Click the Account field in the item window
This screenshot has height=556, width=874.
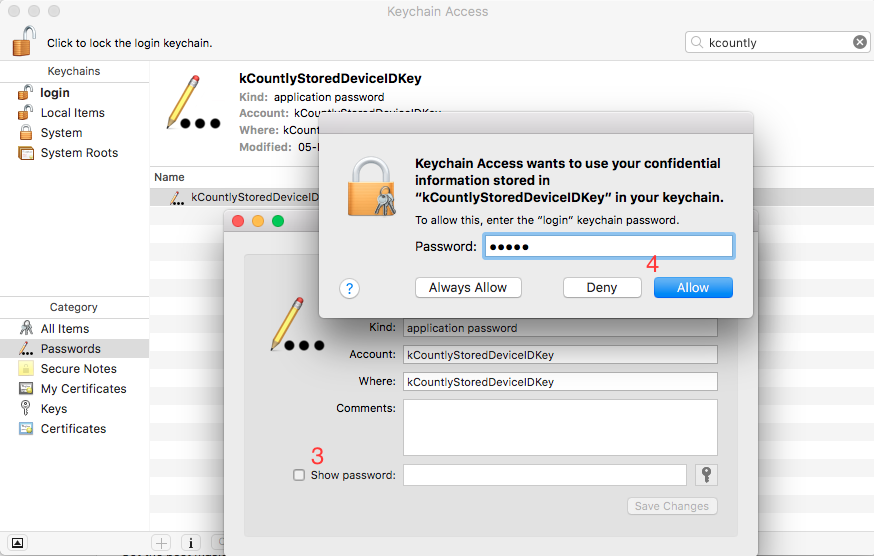(x=560, y=355)
